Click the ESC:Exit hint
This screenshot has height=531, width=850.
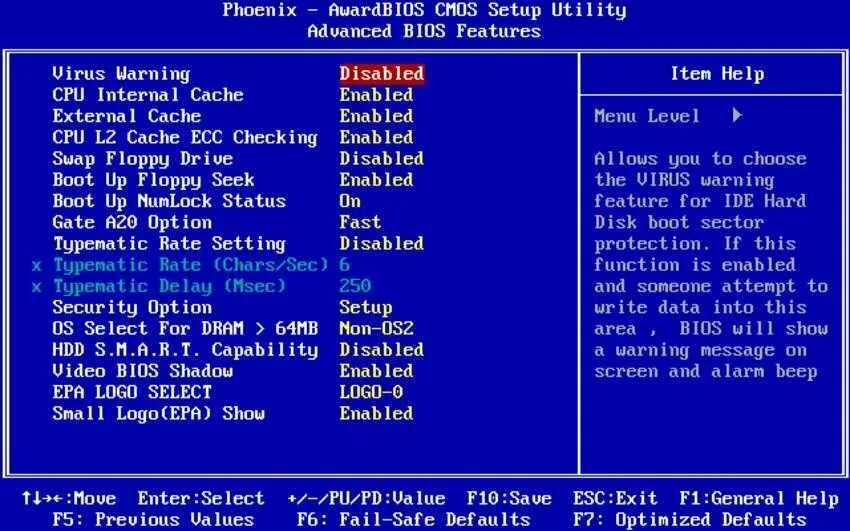[615, 498]
